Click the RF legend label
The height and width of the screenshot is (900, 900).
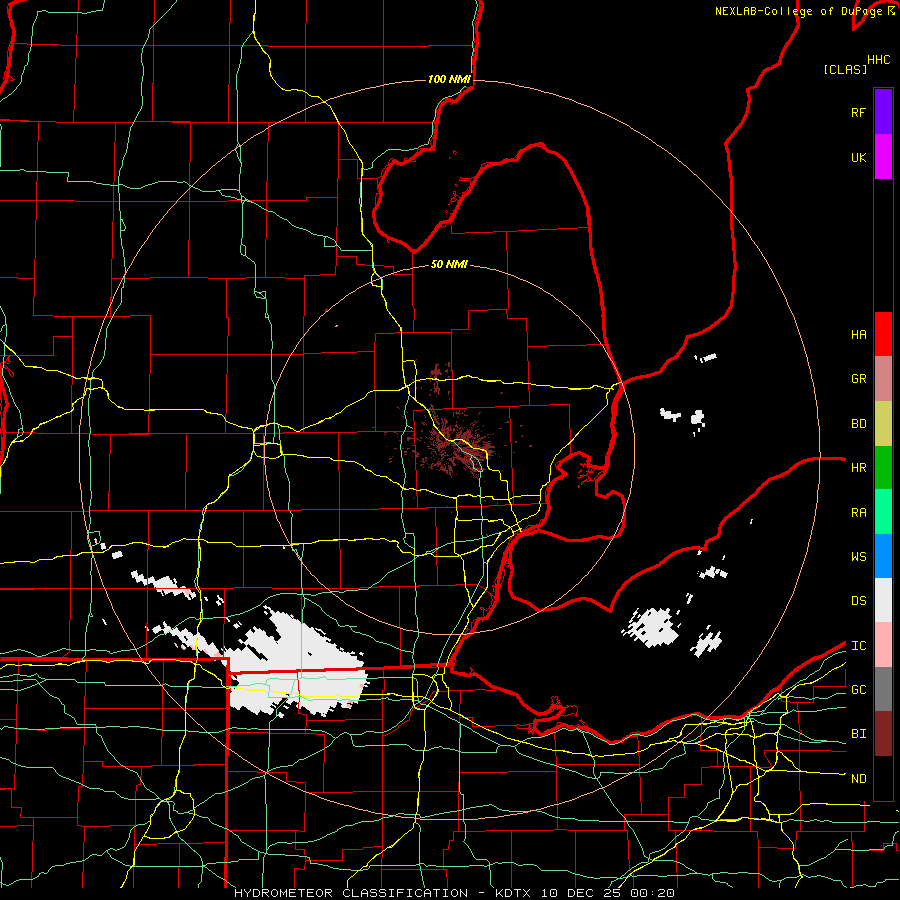pos(858,112)
